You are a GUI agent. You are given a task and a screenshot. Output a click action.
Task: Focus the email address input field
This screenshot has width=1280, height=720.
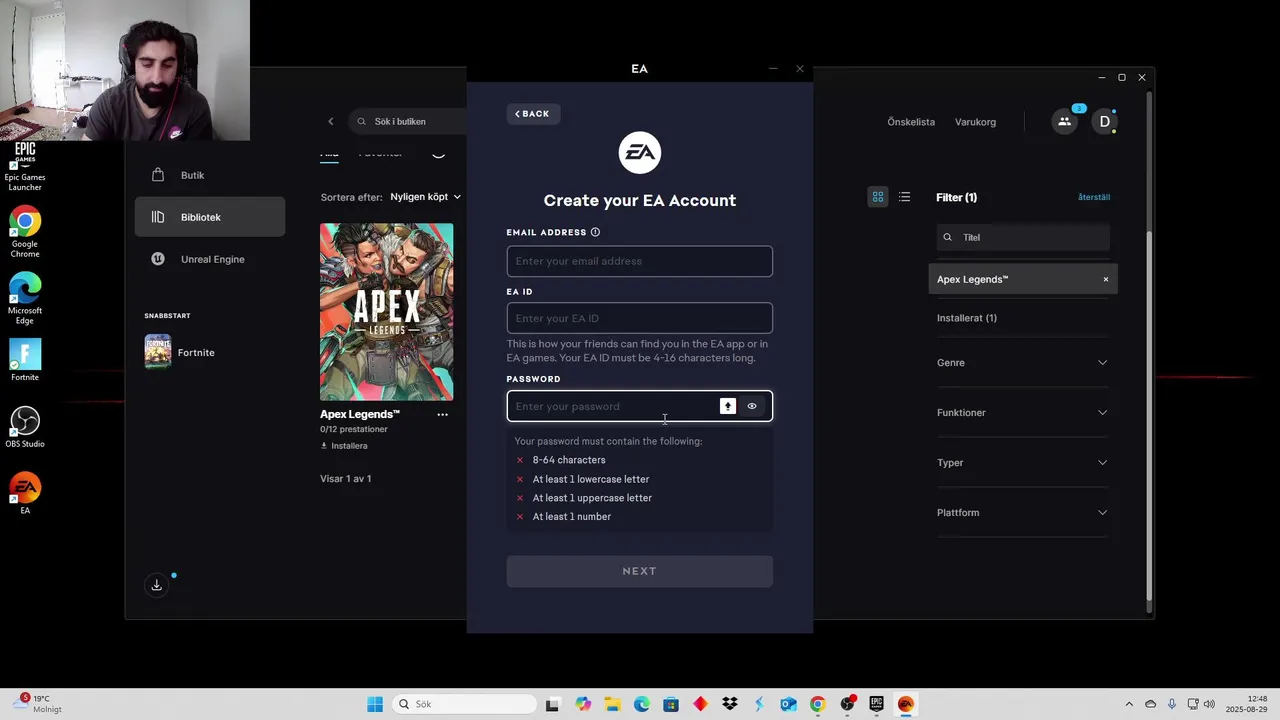click(x=639, y=261)
